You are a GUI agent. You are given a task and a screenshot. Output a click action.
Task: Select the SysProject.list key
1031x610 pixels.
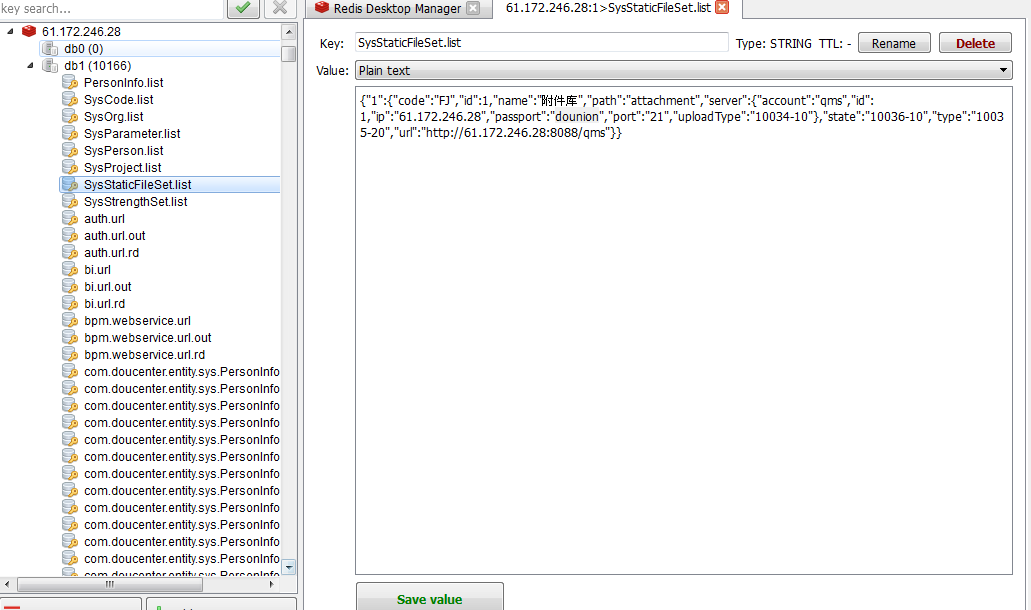pos(122,168)
